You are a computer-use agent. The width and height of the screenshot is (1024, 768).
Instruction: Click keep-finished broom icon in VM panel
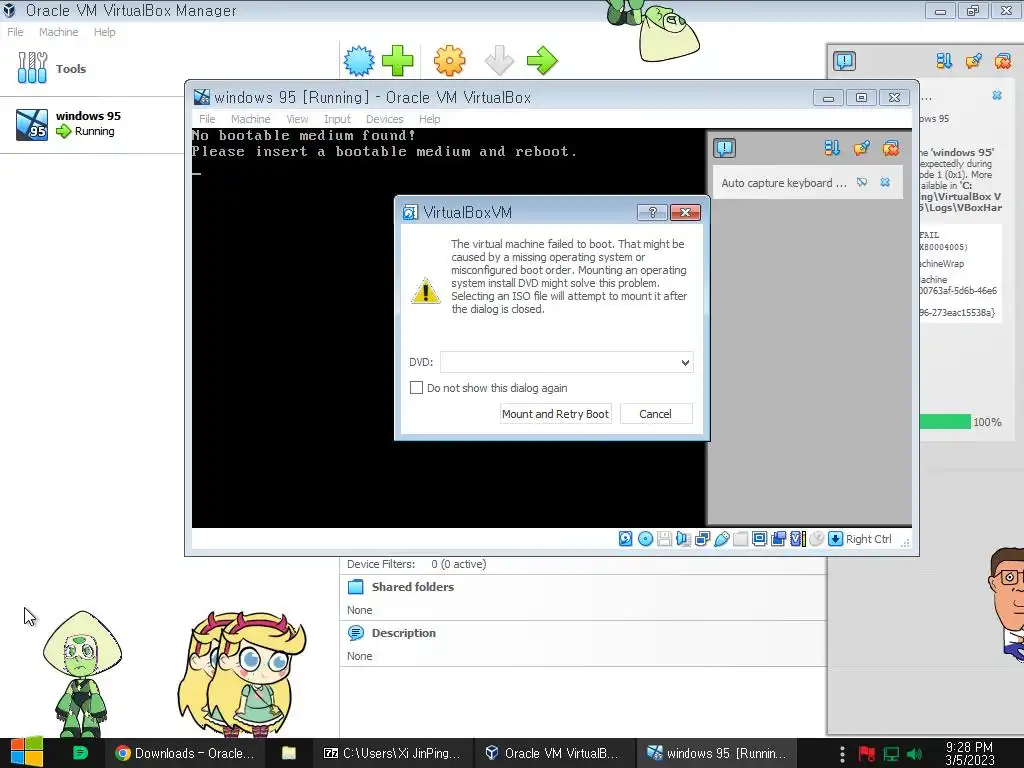[x=861, y=148]
